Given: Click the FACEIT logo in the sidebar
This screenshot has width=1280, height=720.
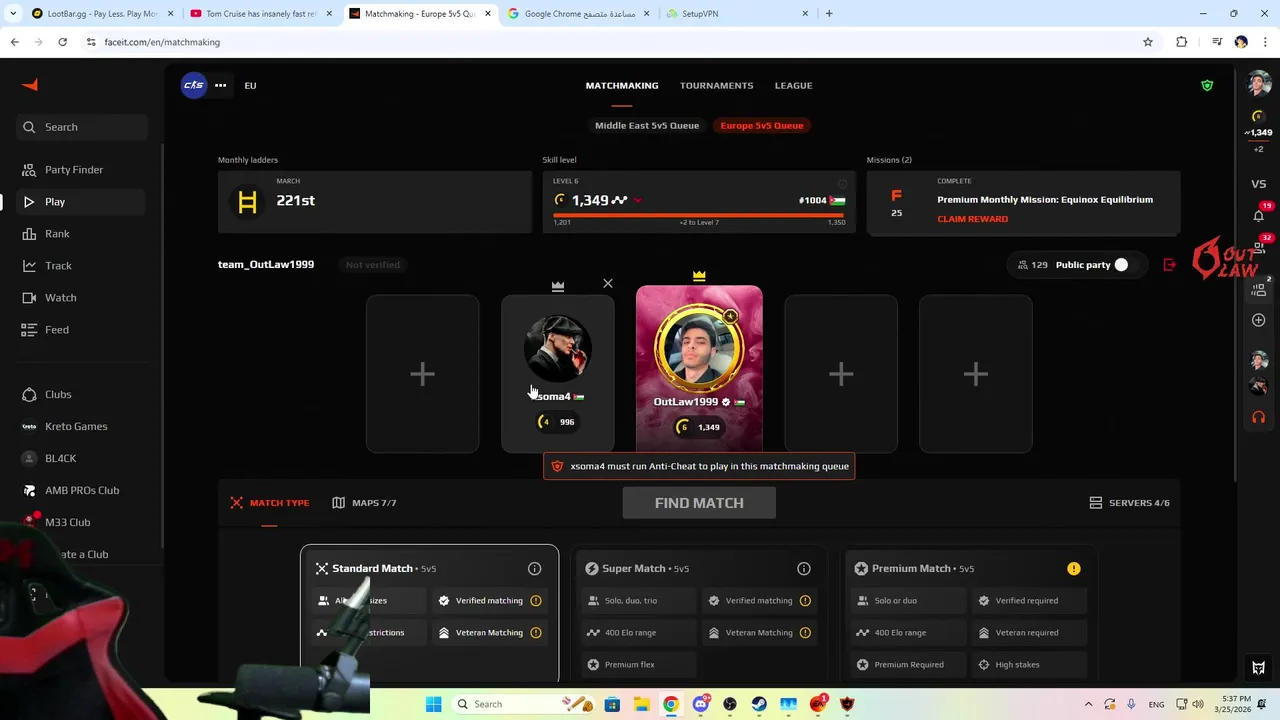Looking at the screenshot, I should click(x=30, y=85).
